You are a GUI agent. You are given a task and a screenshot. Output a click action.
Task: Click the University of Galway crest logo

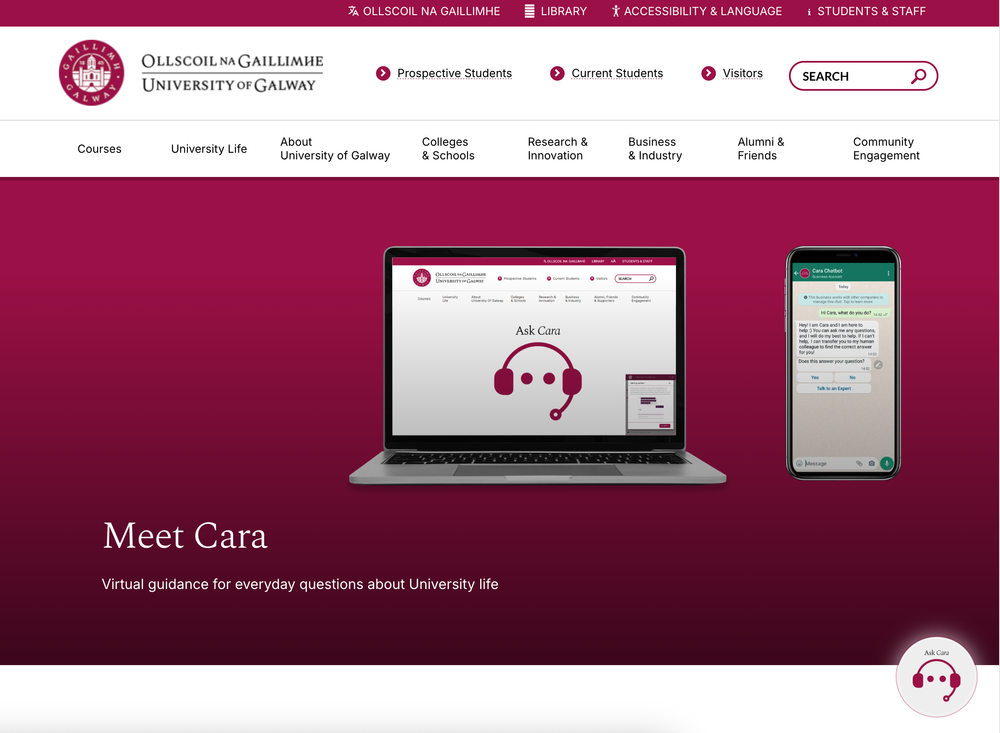click(x=91, y=73)
